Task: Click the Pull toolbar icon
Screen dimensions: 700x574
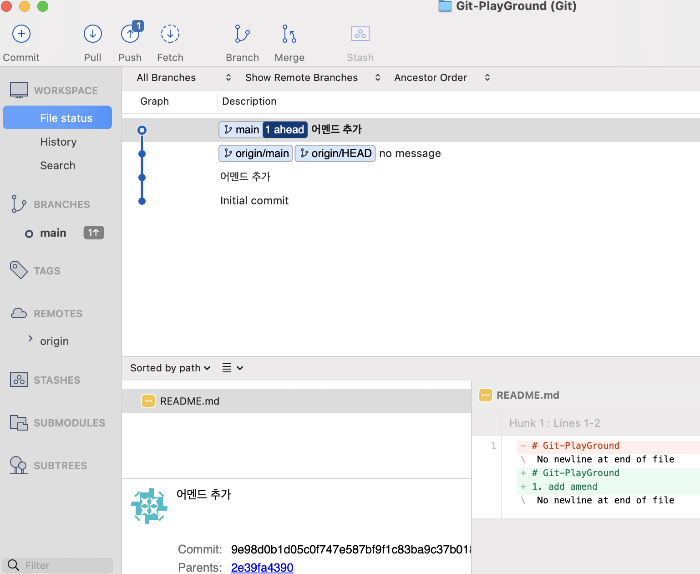Action: (93, 34)
